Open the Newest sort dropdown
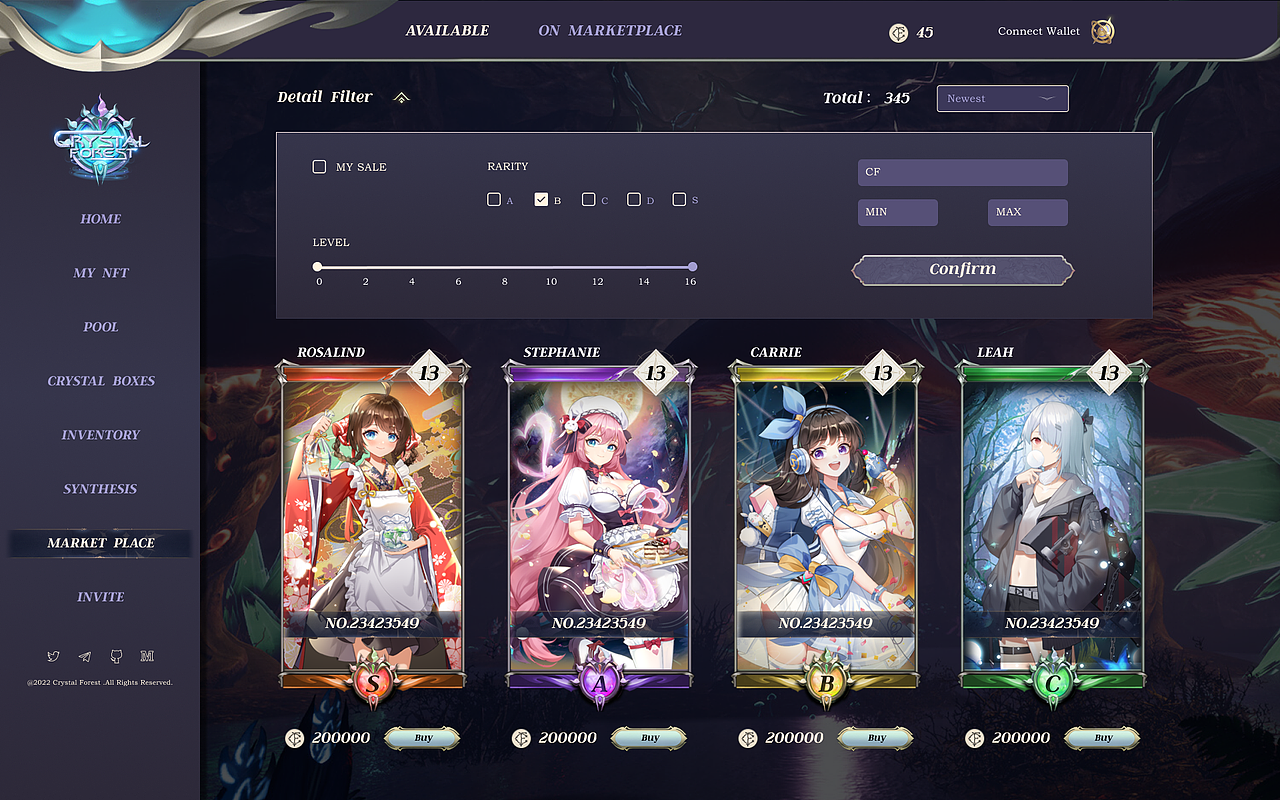 point(1002,98)
